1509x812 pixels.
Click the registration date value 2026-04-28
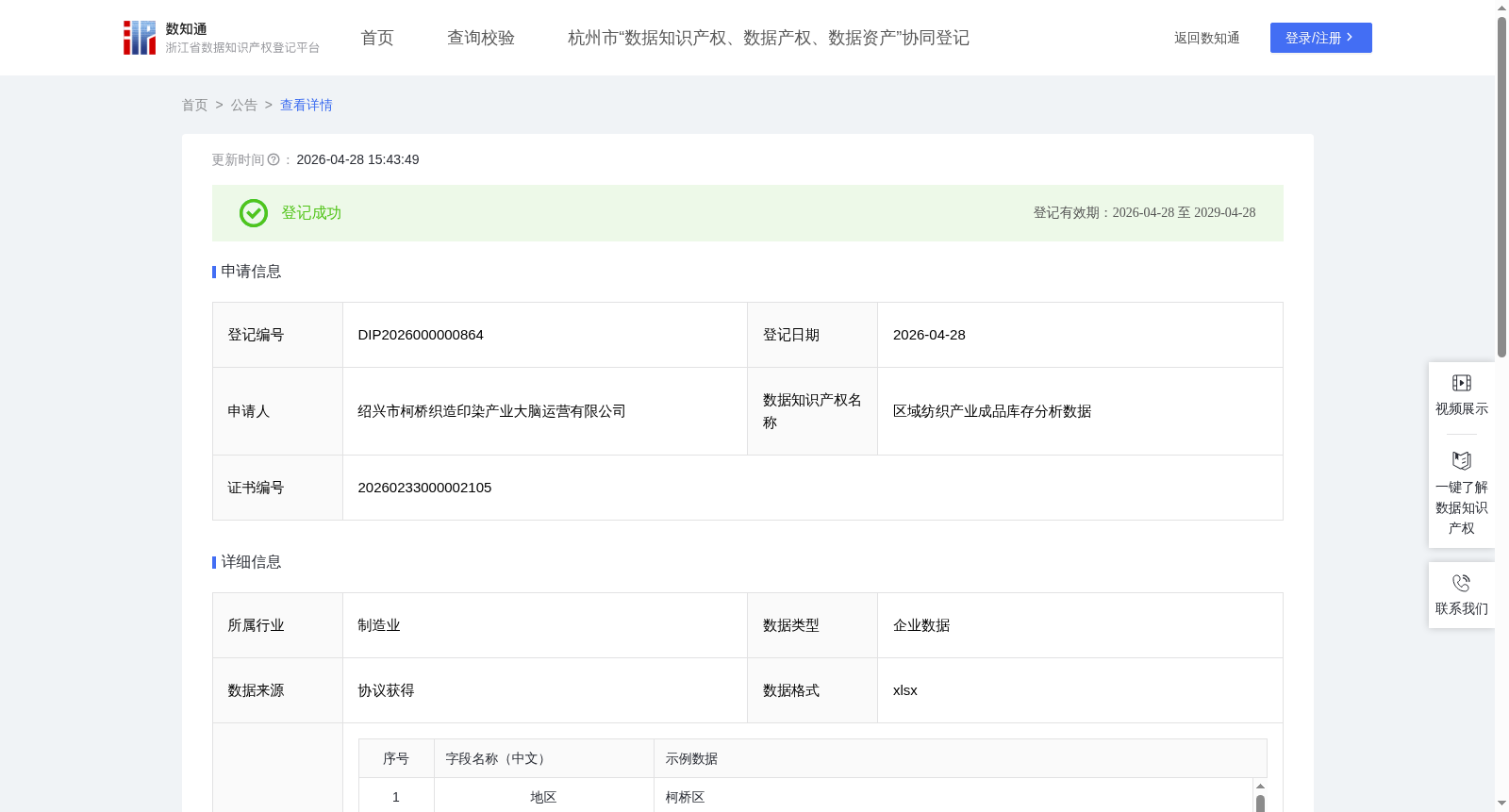point(929,335)
